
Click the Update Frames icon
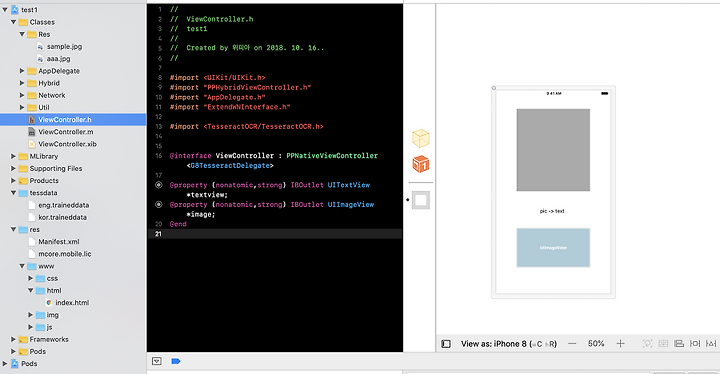pyautogui.click(x=647, y=344)
